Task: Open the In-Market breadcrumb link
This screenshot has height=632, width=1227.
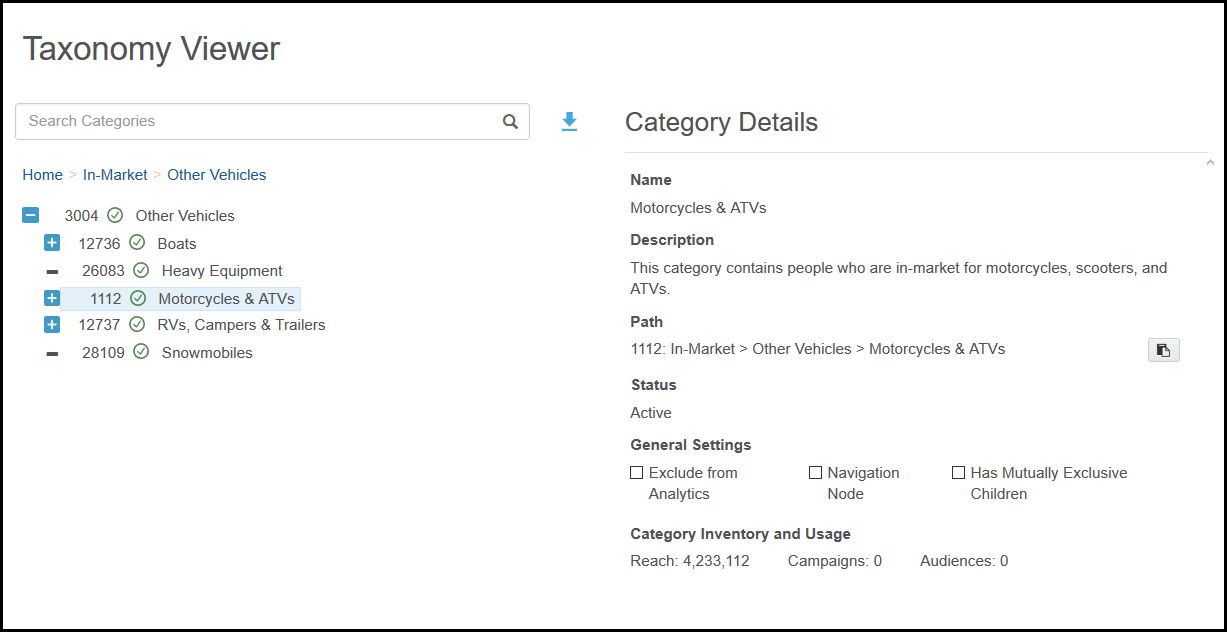Action: click(x=115, y=175)
